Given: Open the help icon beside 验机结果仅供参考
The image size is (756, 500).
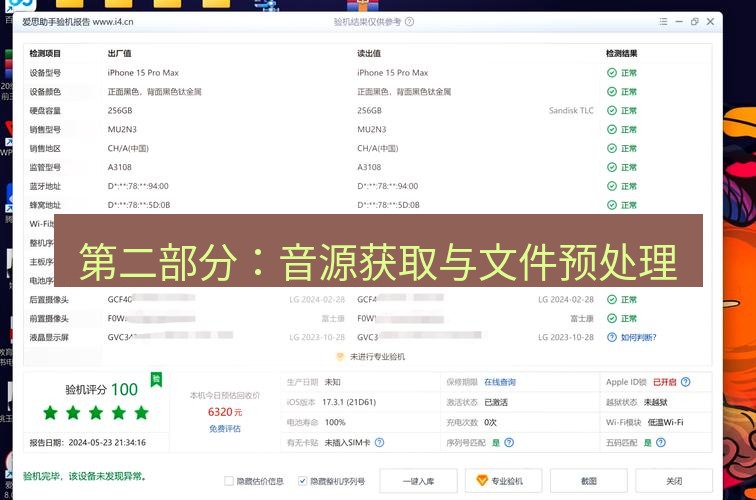Looking at the screenshot, I should [x=409, y=22].
